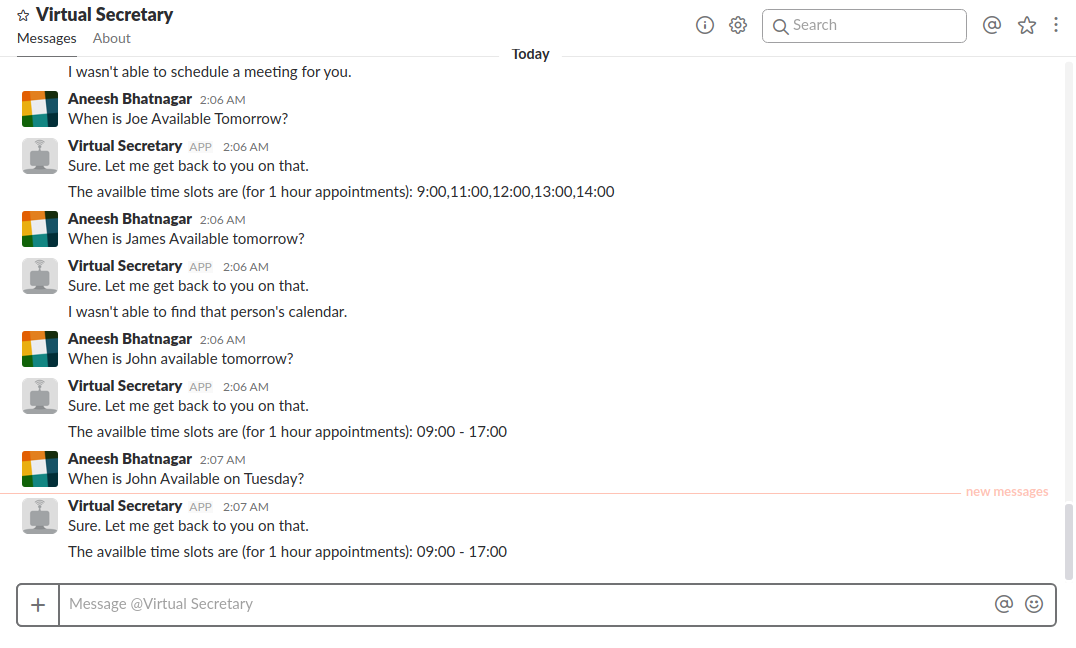Switch to the About tab
Viewport: 1076px width, 648px height.
pyautogui.click(x=112, y=38)
